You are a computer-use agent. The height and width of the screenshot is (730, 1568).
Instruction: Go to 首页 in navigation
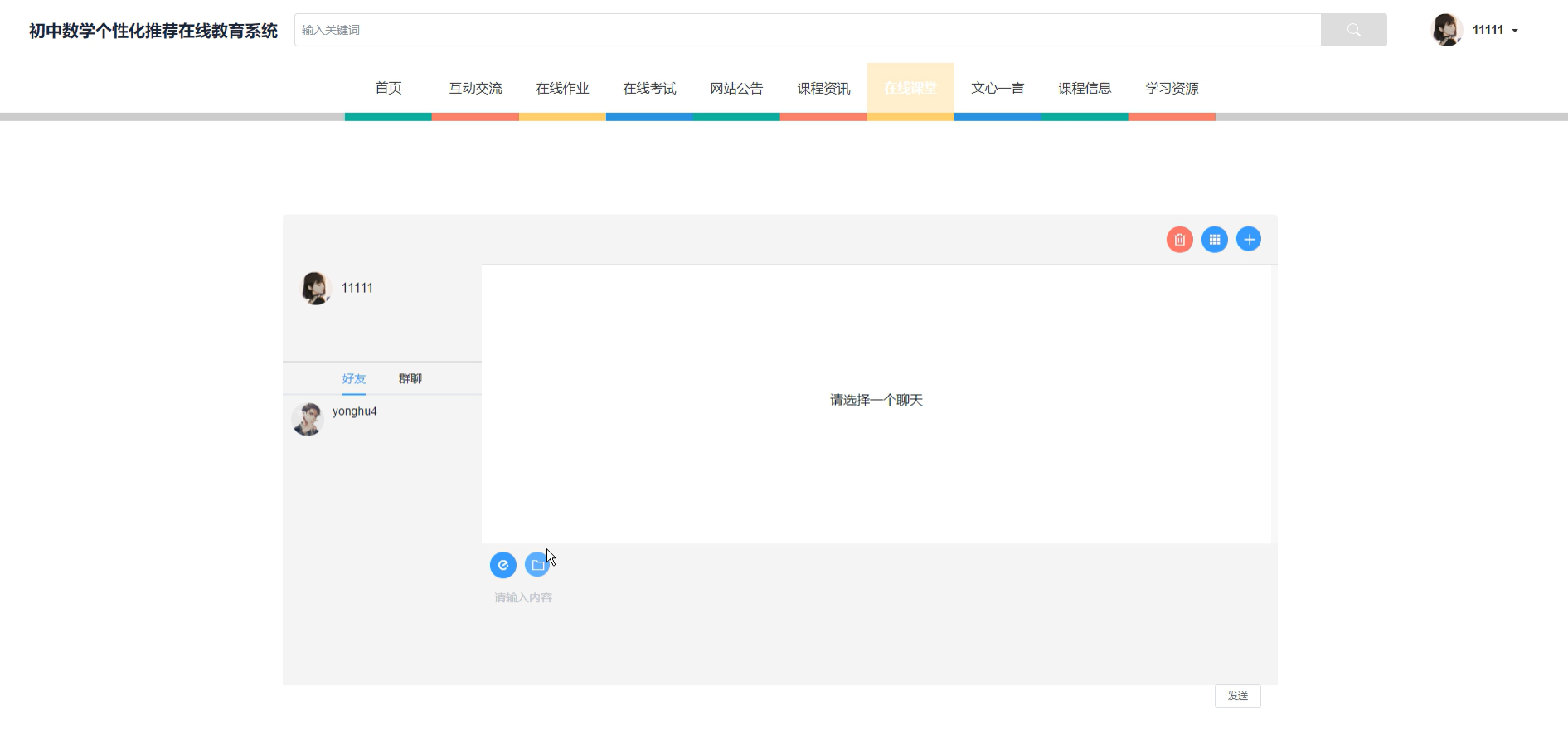pos(388,88)
